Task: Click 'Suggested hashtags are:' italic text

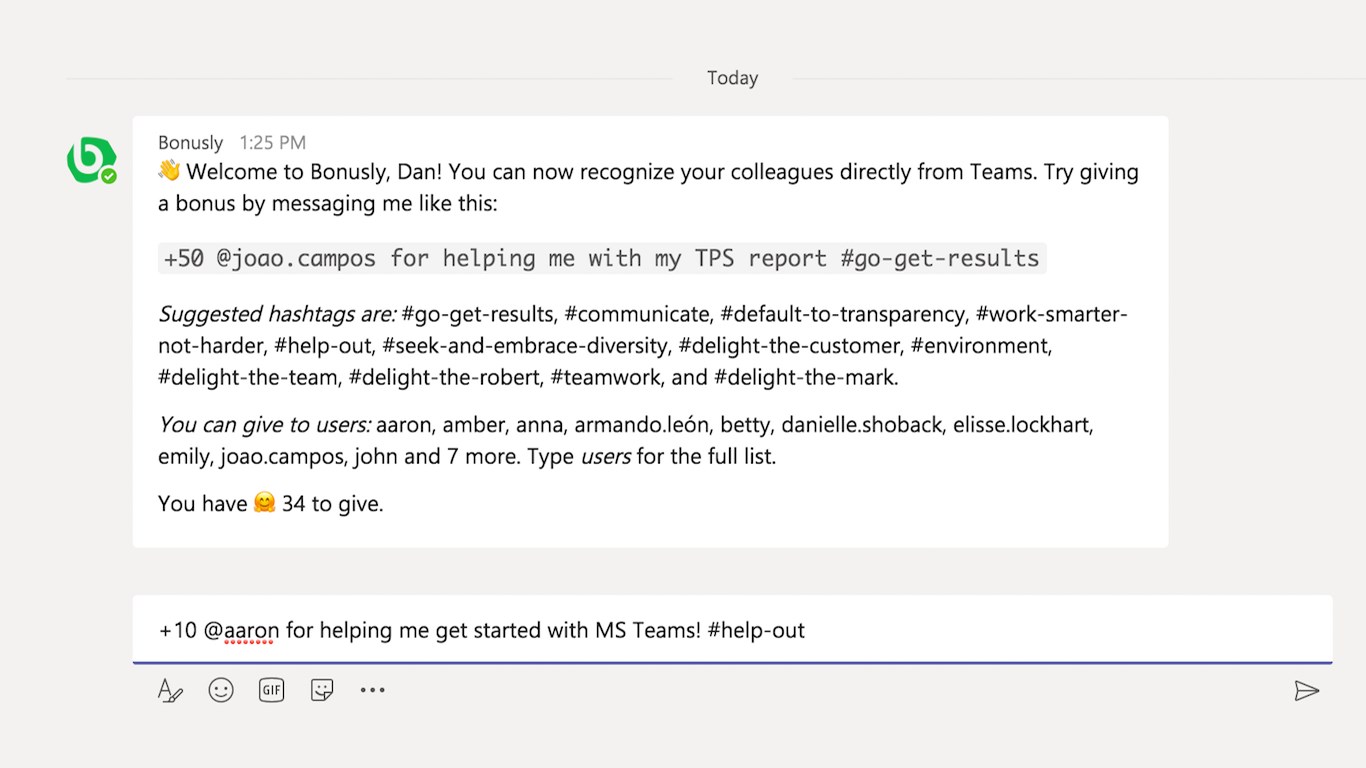Action: click(277, 314)
